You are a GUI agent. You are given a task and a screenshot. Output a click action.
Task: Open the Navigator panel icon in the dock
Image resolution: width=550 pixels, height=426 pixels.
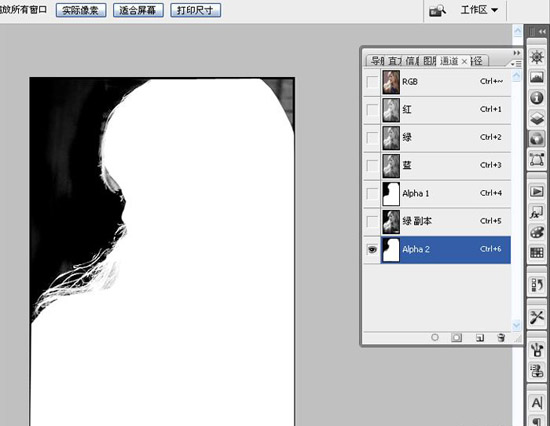pyautogui.click(x=537, y=57)
